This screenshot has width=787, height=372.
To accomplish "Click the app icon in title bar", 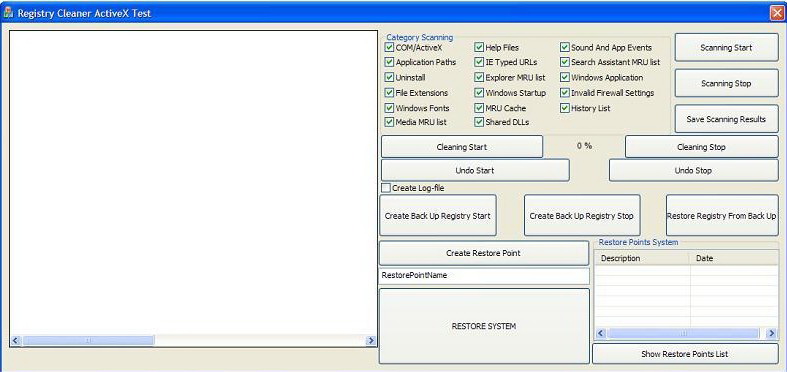I will click(8, 13).
